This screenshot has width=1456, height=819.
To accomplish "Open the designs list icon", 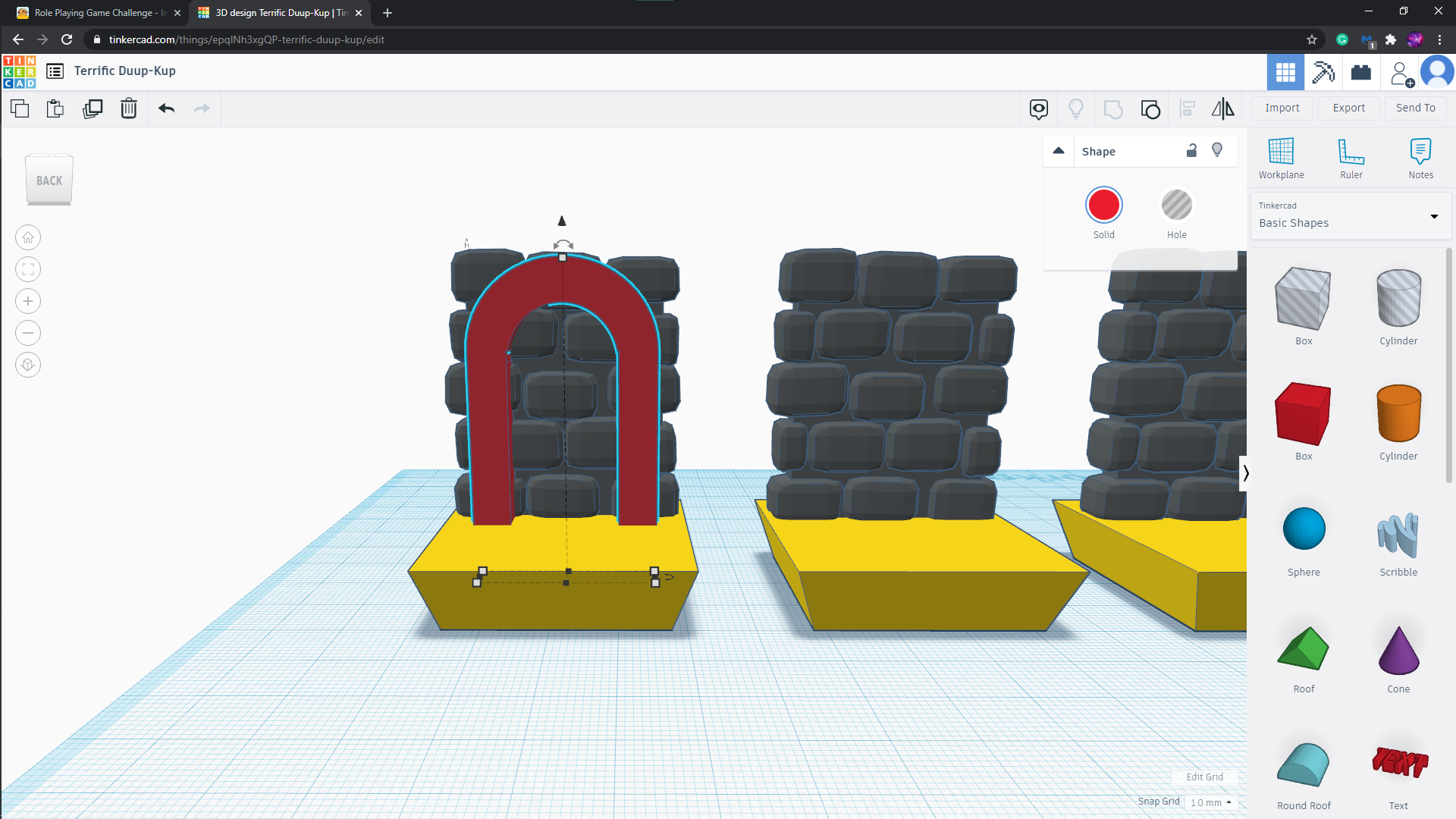I will click(55, 71).
